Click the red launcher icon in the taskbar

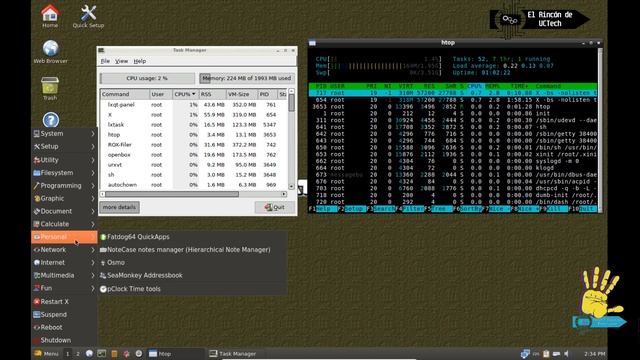[127, 353]
